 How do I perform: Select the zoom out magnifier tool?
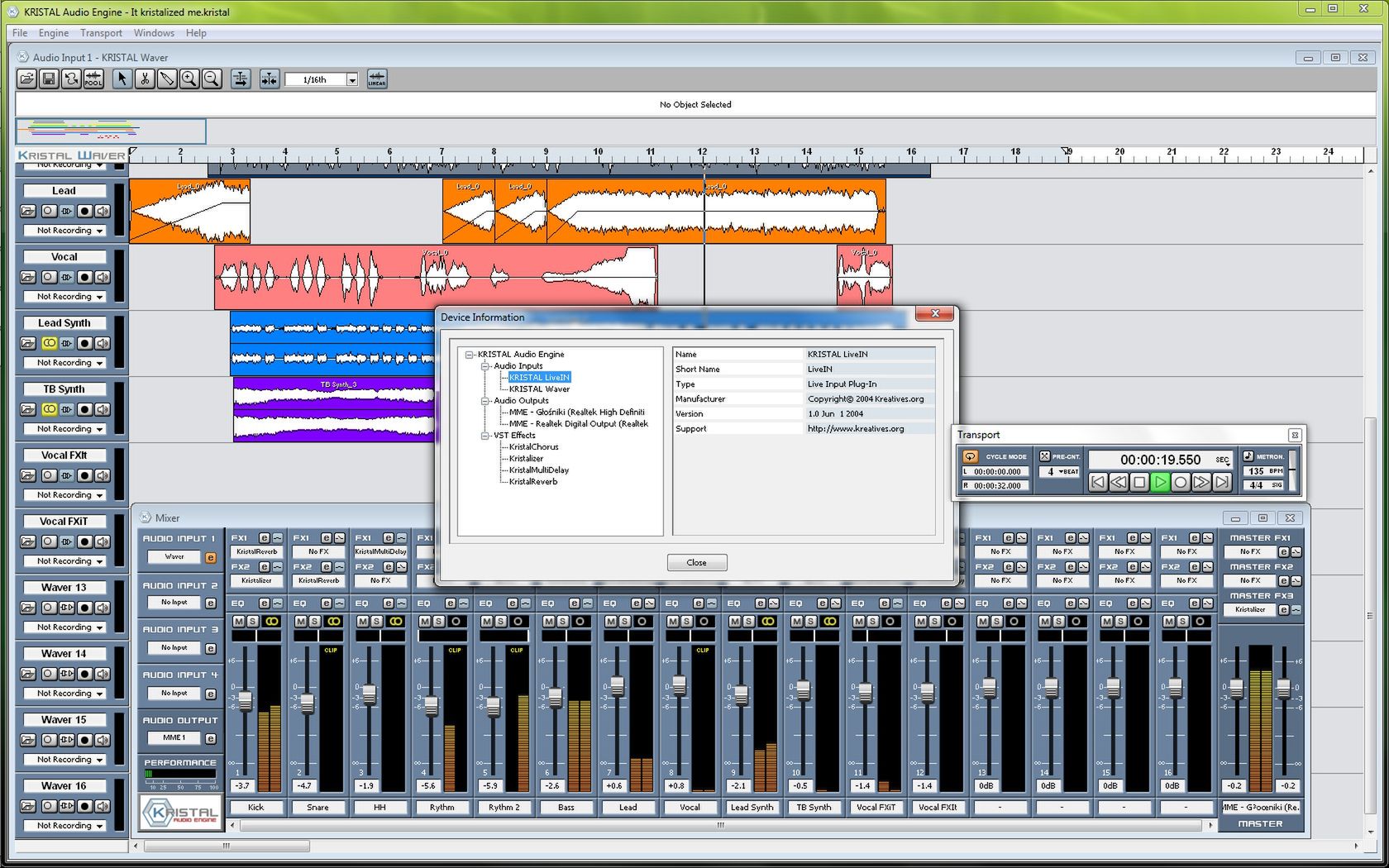tap(212, 79)
